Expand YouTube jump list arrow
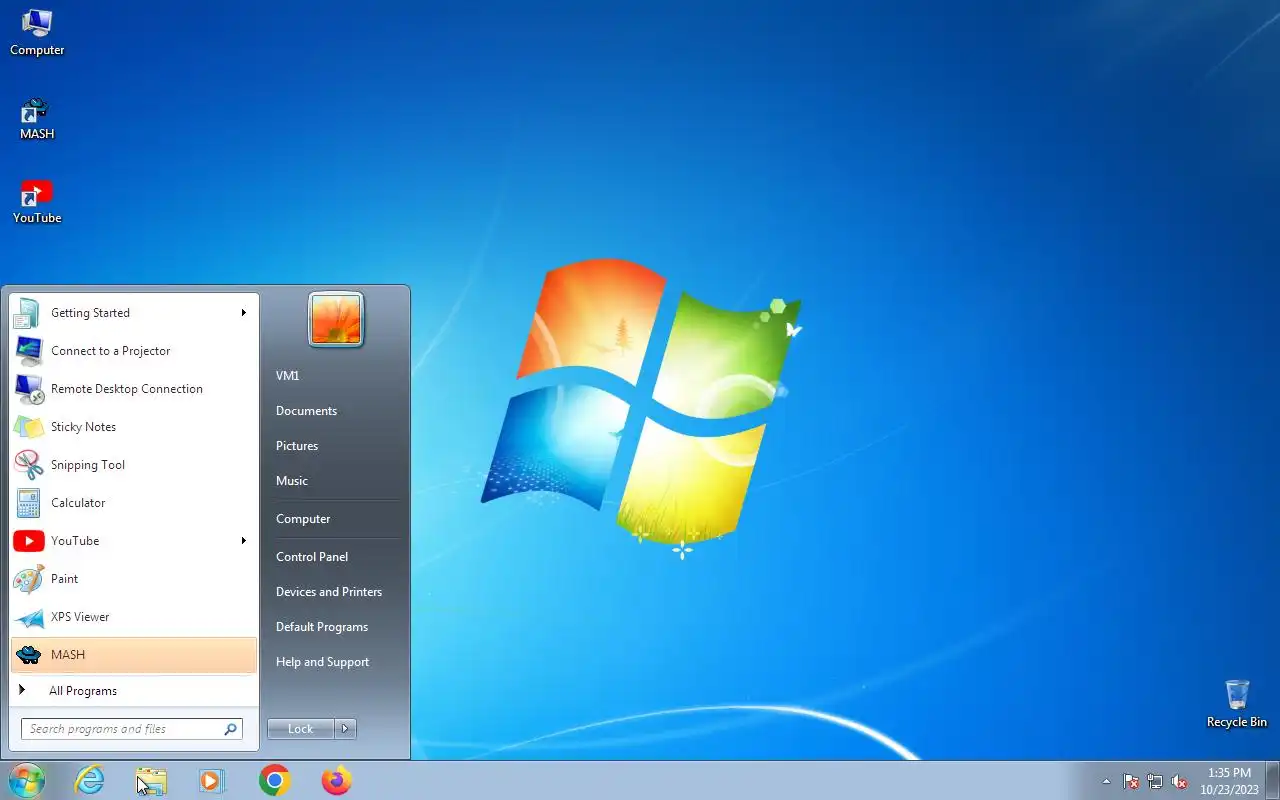The image size is (1280, 800). tap(243, 541)
